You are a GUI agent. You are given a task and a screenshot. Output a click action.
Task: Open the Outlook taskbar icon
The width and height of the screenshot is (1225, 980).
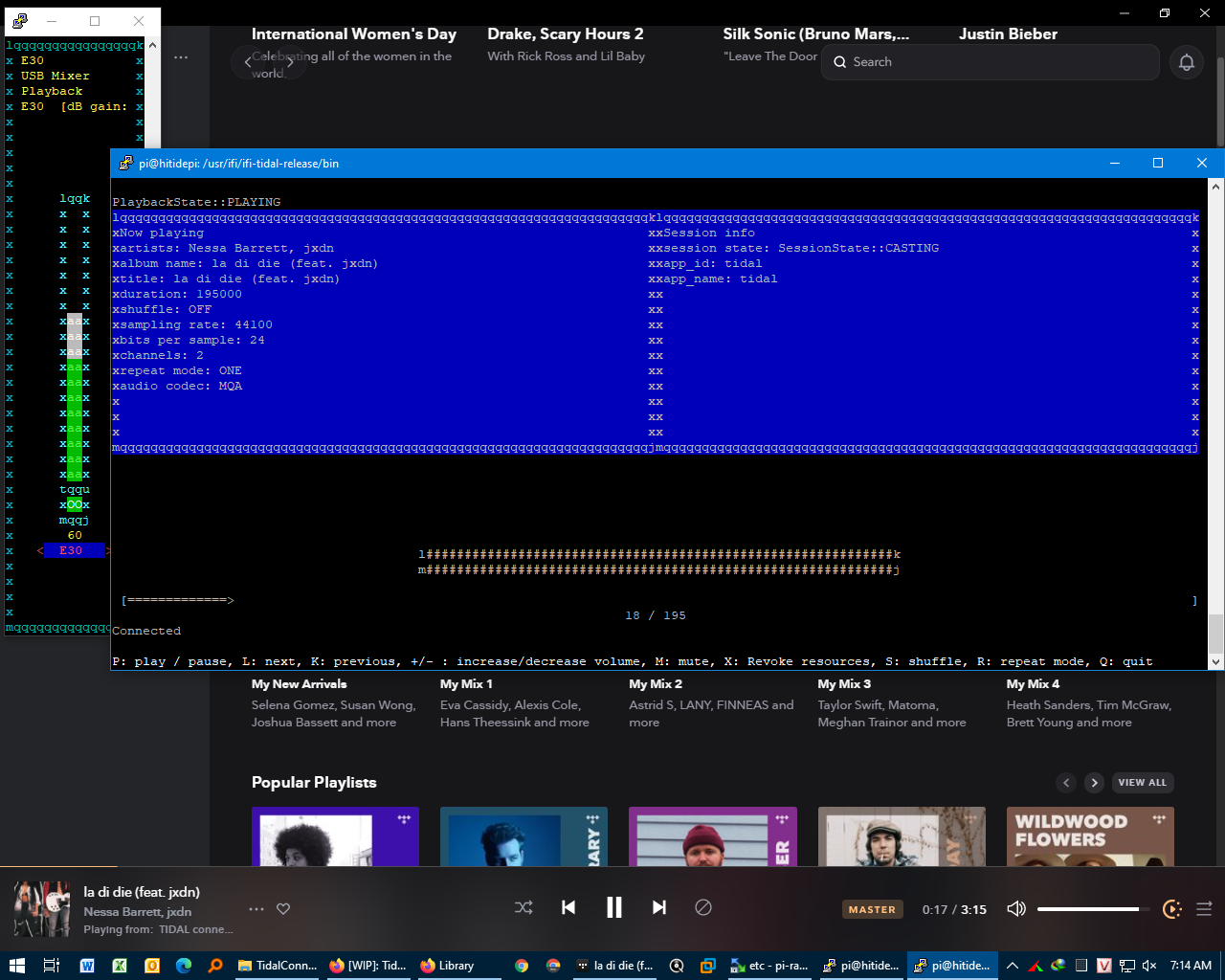pos(151,966)
